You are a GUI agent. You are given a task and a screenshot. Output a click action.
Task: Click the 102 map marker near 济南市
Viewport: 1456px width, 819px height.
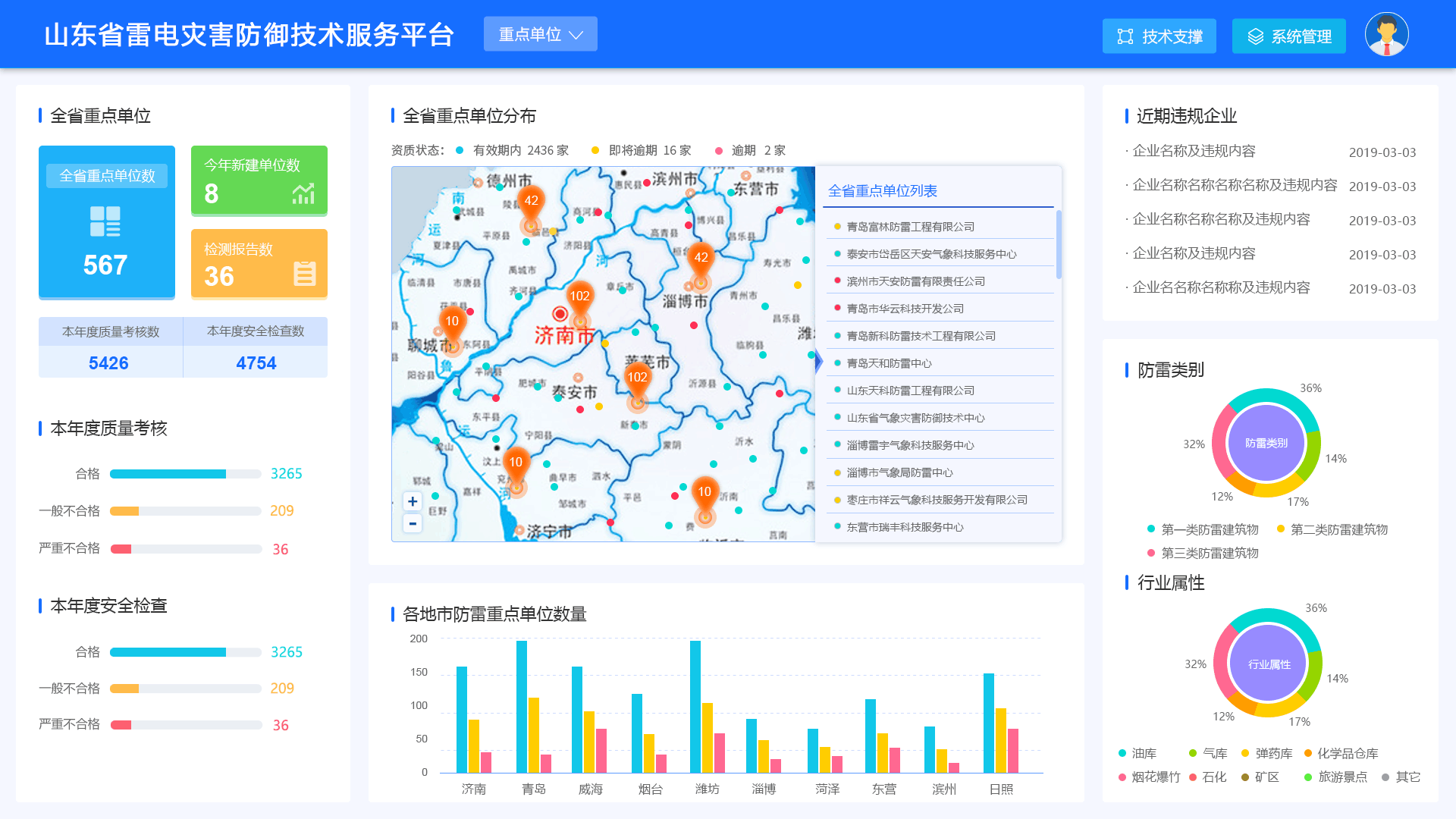[580, 297]
